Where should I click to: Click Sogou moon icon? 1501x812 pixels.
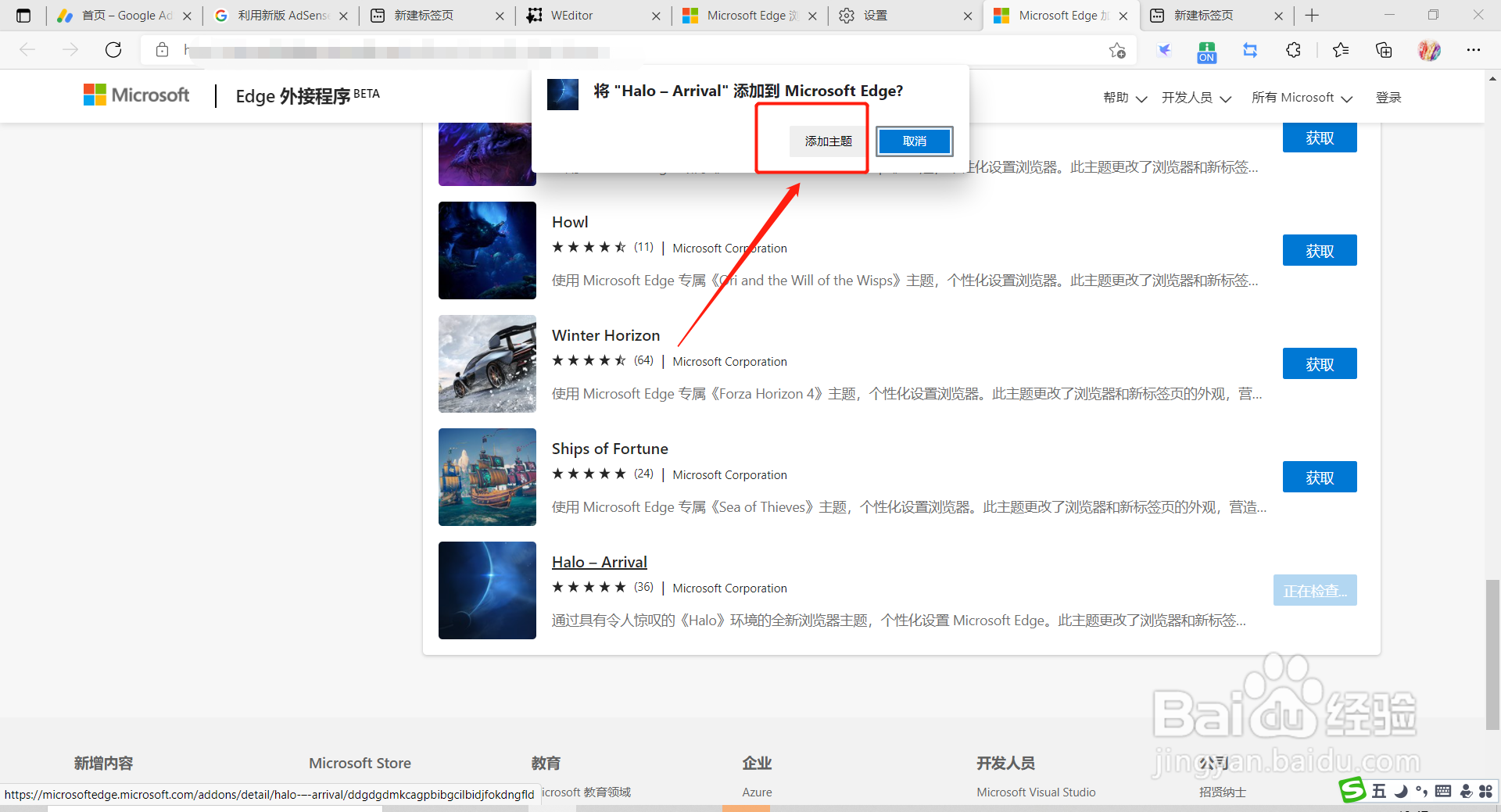tap(1400, 791)
